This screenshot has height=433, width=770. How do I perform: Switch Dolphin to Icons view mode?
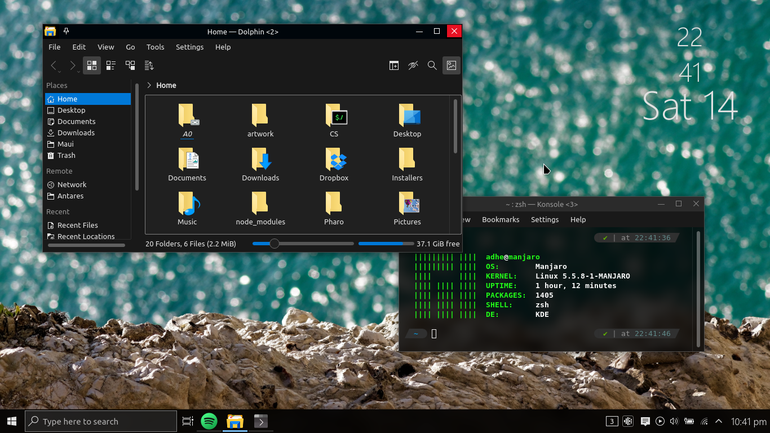tap(92, 65)
